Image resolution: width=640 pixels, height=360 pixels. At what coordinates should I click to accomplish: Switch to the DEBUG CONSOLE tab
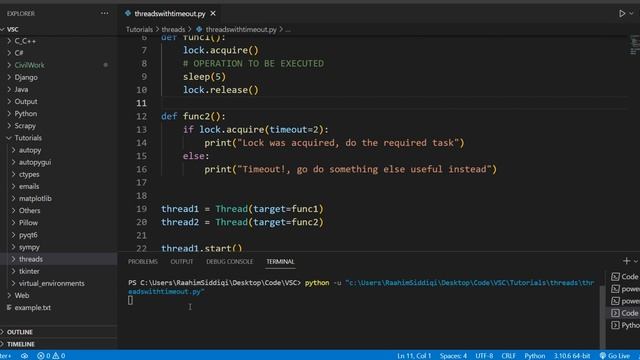coord(229,262)
